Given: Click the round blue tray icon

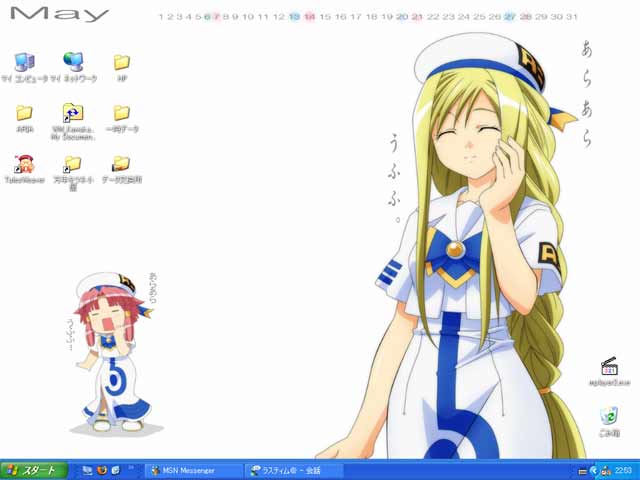Looking at the screenshot, I should pyautogui.click(x=593, y=471).
